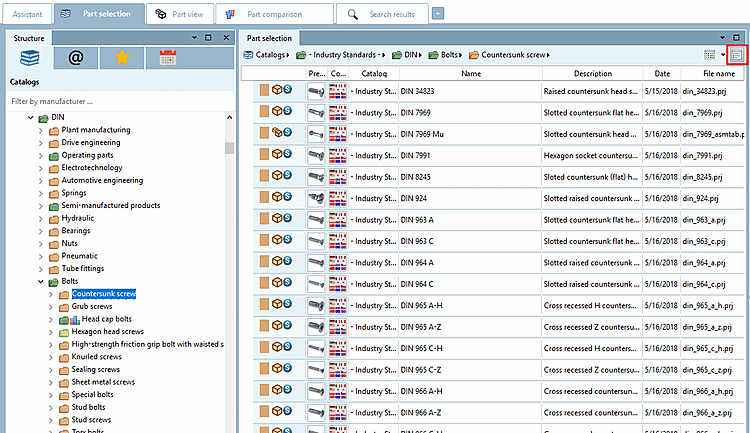Click the table view mode icon
750x433 pixels.
[x=709, y=55]
